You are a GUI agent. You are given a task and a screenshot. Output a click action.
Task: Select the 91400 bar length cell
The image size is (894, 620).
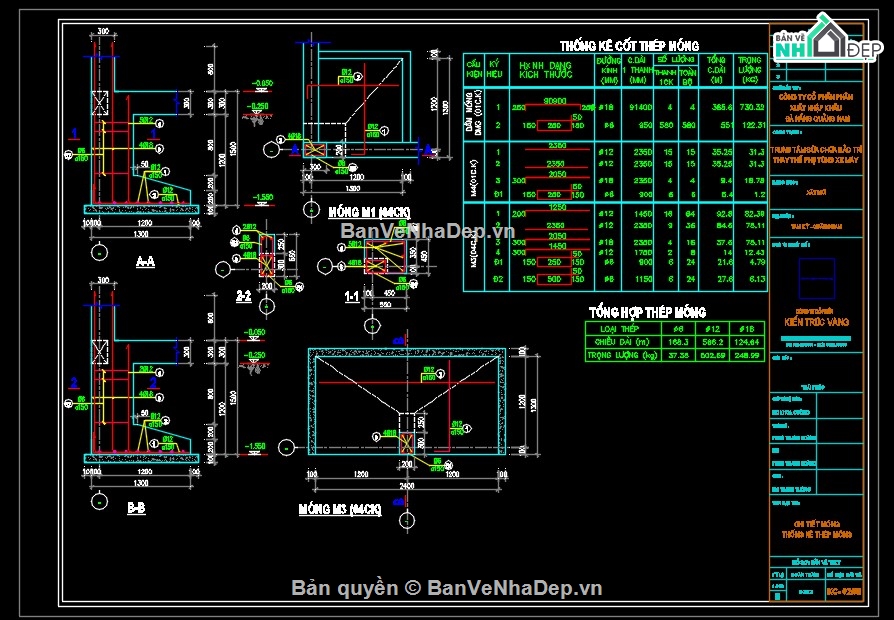point(640,107)
